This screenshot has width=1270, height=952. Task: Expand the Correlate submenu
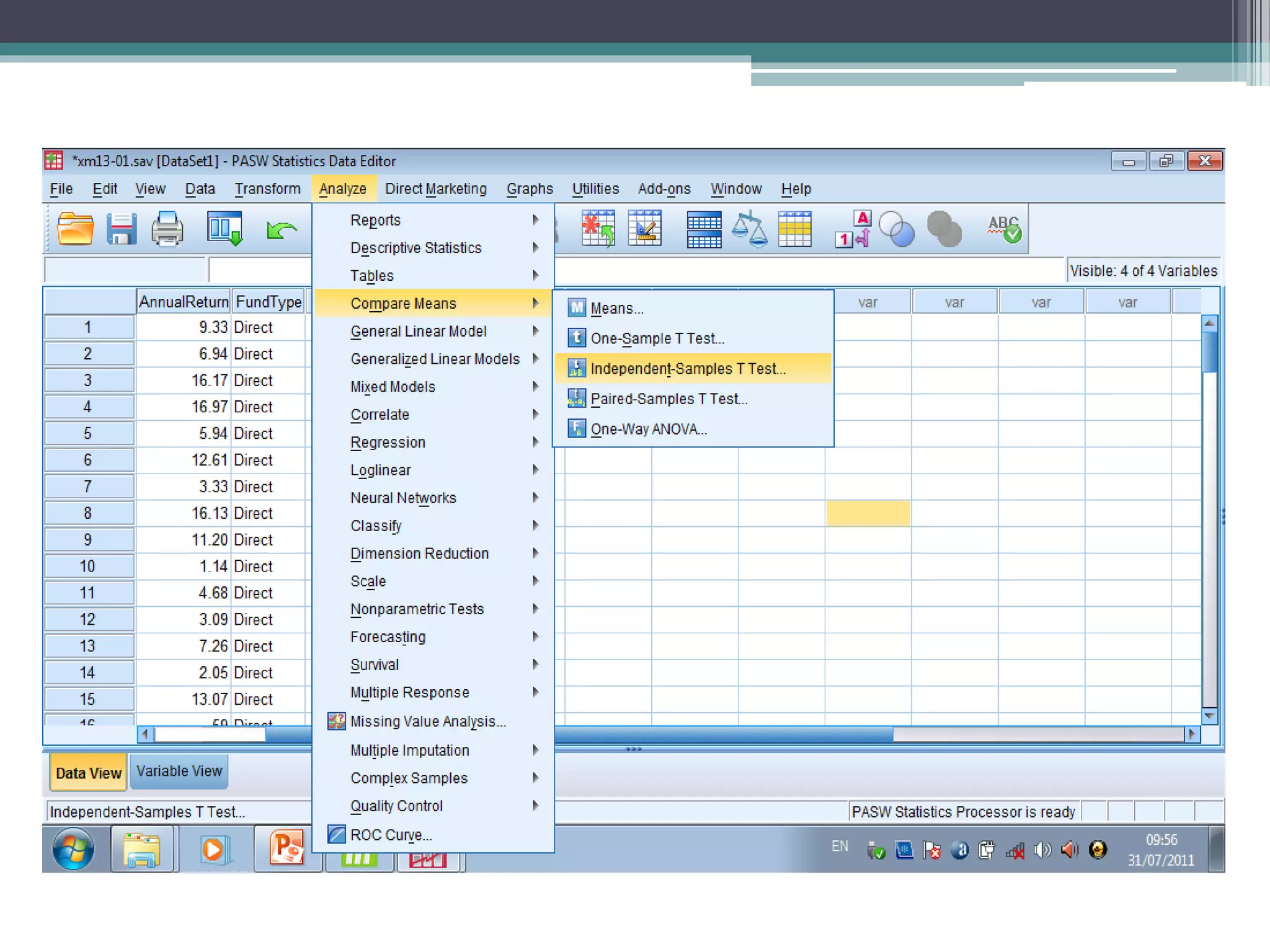433,415
